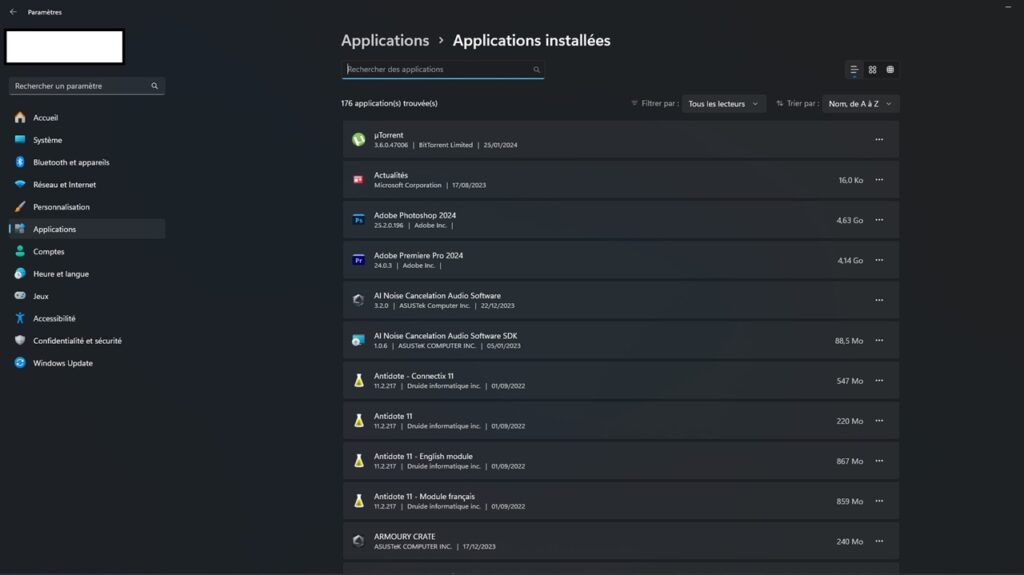The image size is (1024, 575).
Task: Click the Applications breadcrumb link
Action: [385, 41]
